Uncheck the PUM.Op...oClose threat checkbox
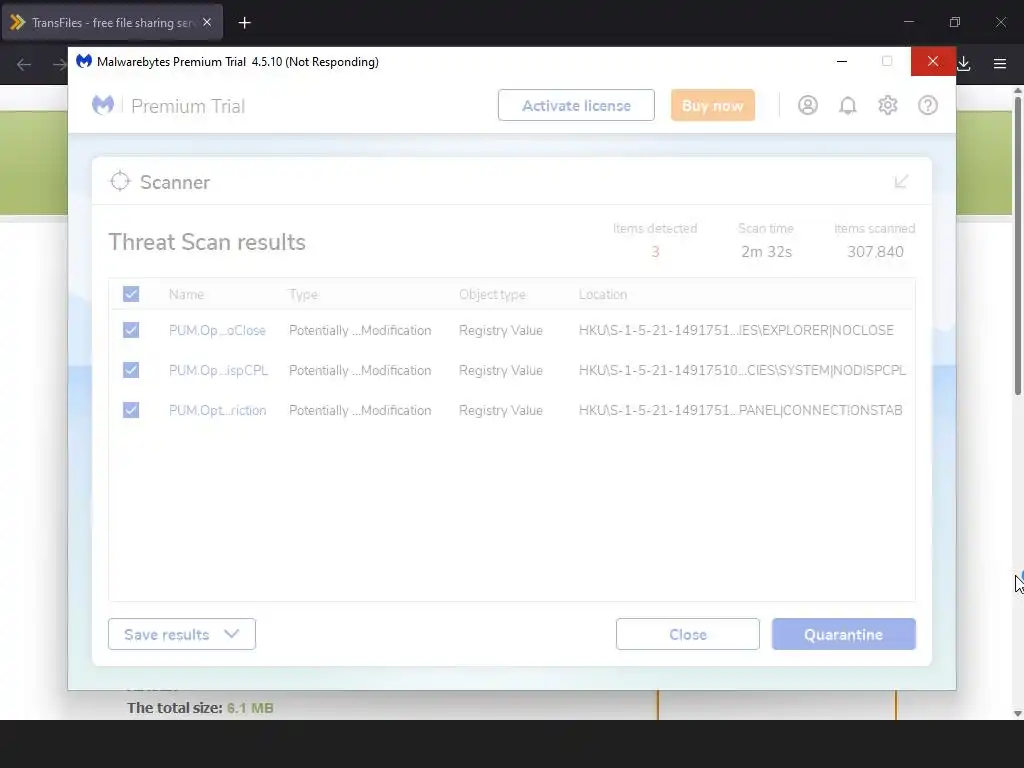 tap(131, 330)
